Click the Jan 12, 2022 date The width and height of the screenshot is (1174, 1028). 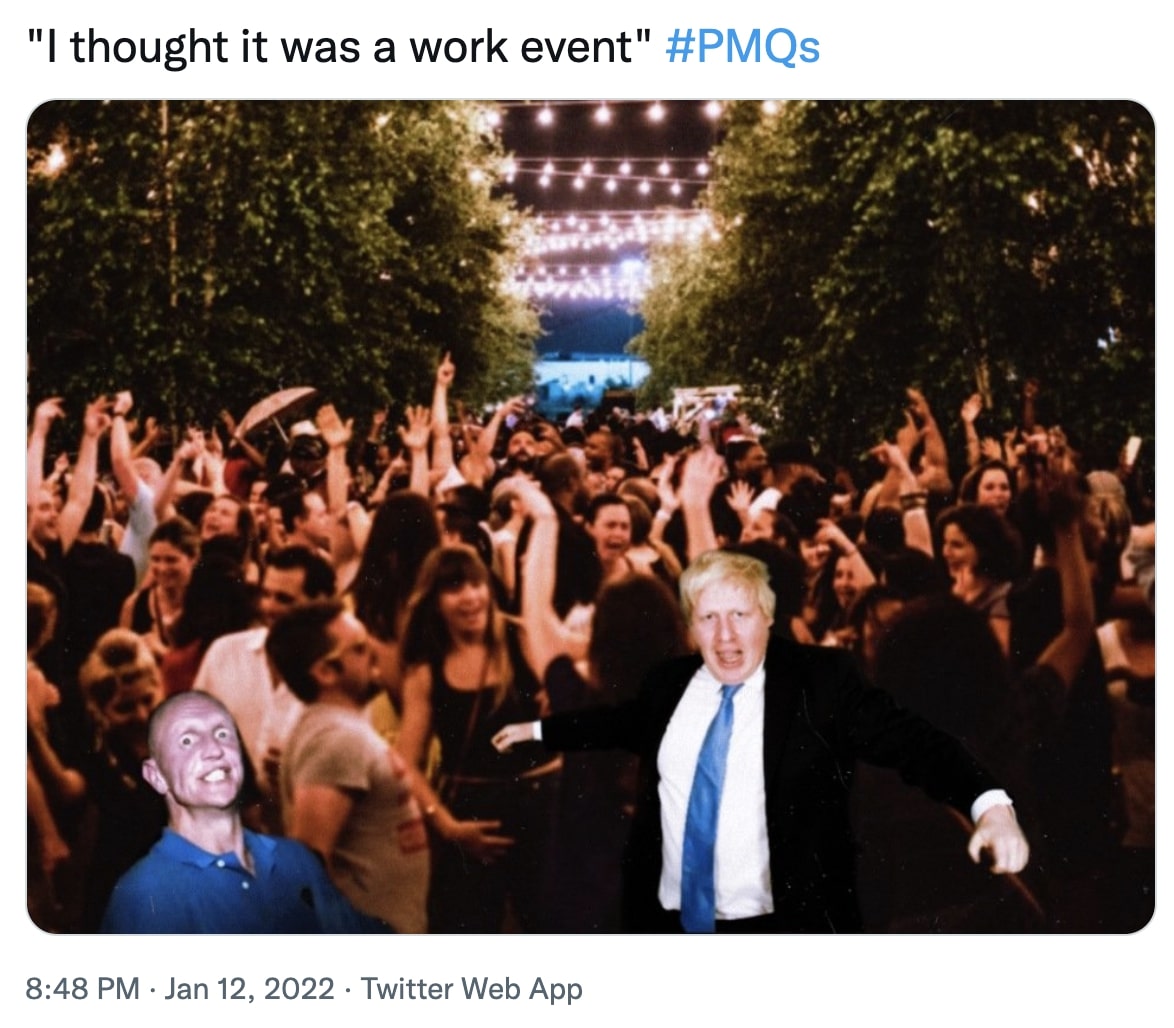click(x=249, y=988)
